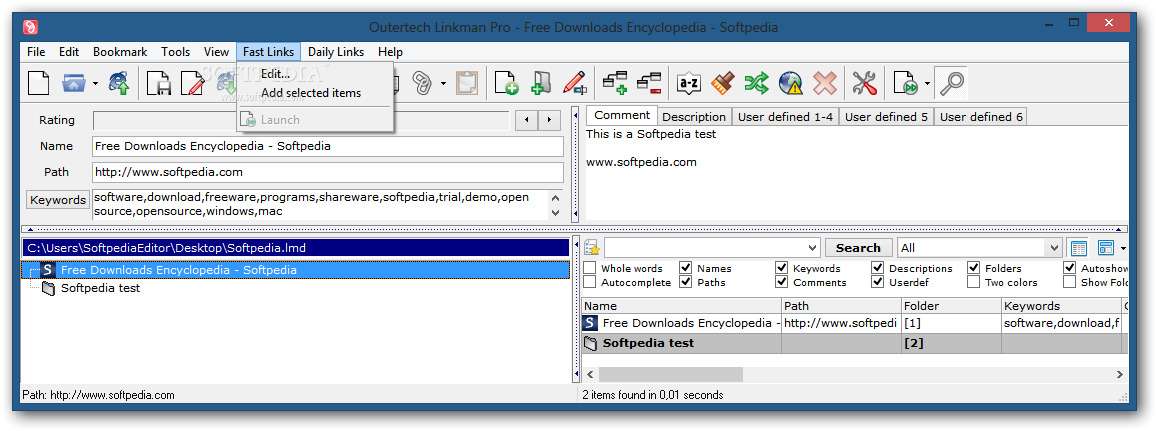Choose Add selected items in Fast Links menu
The height and width of the screenshot is (431, 1157).
(x=311, y=93)
